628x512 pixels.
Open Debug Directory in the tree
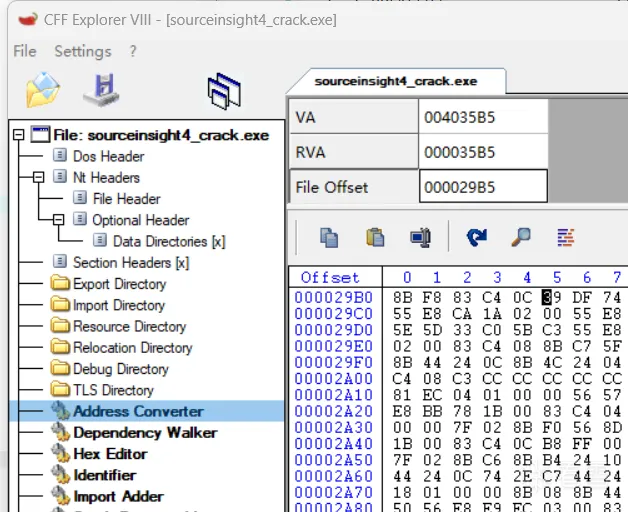click(x=121, y=369)
